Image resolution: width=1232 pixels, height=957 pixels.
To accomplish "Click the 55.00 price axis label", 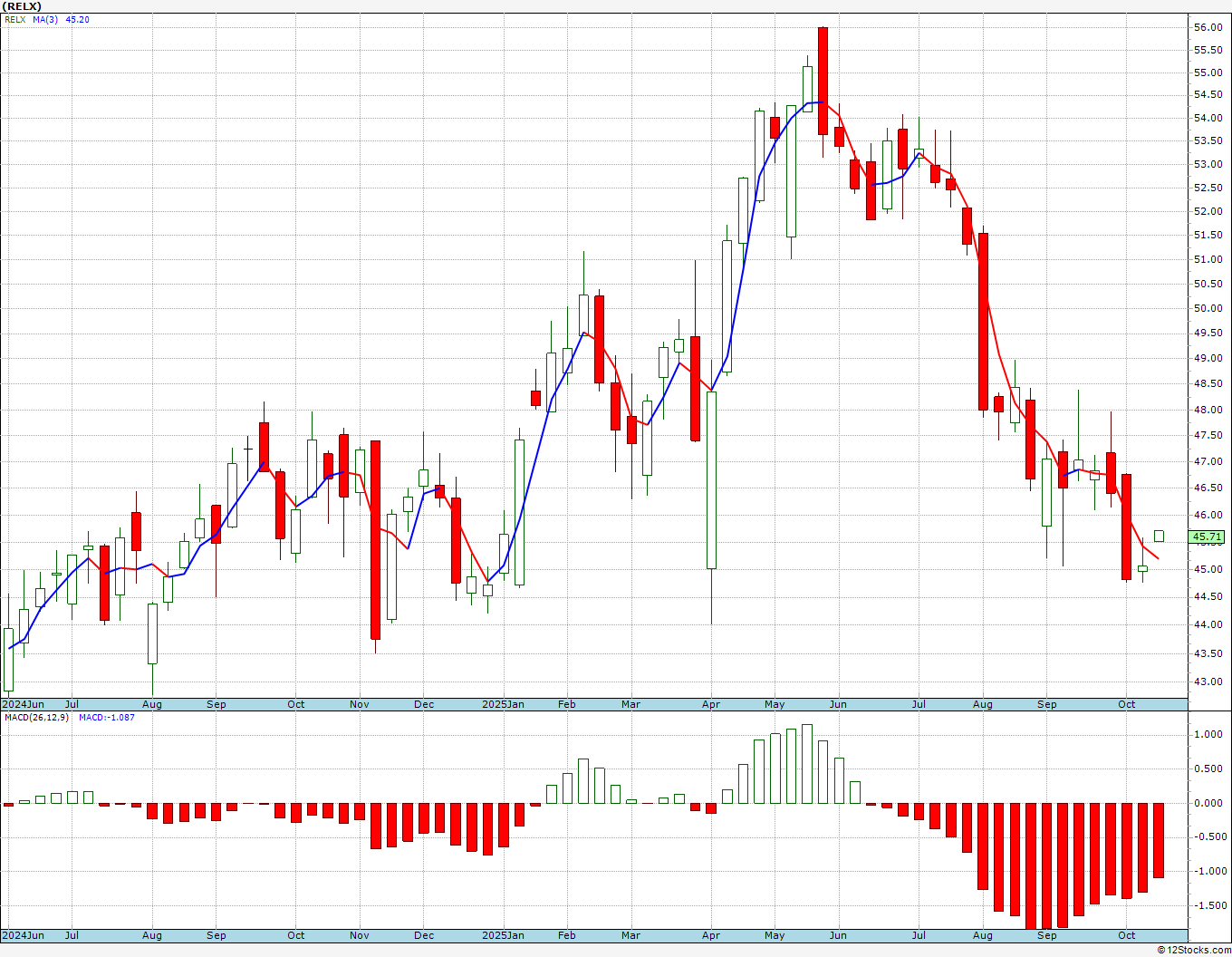I will click(1208, 72).
